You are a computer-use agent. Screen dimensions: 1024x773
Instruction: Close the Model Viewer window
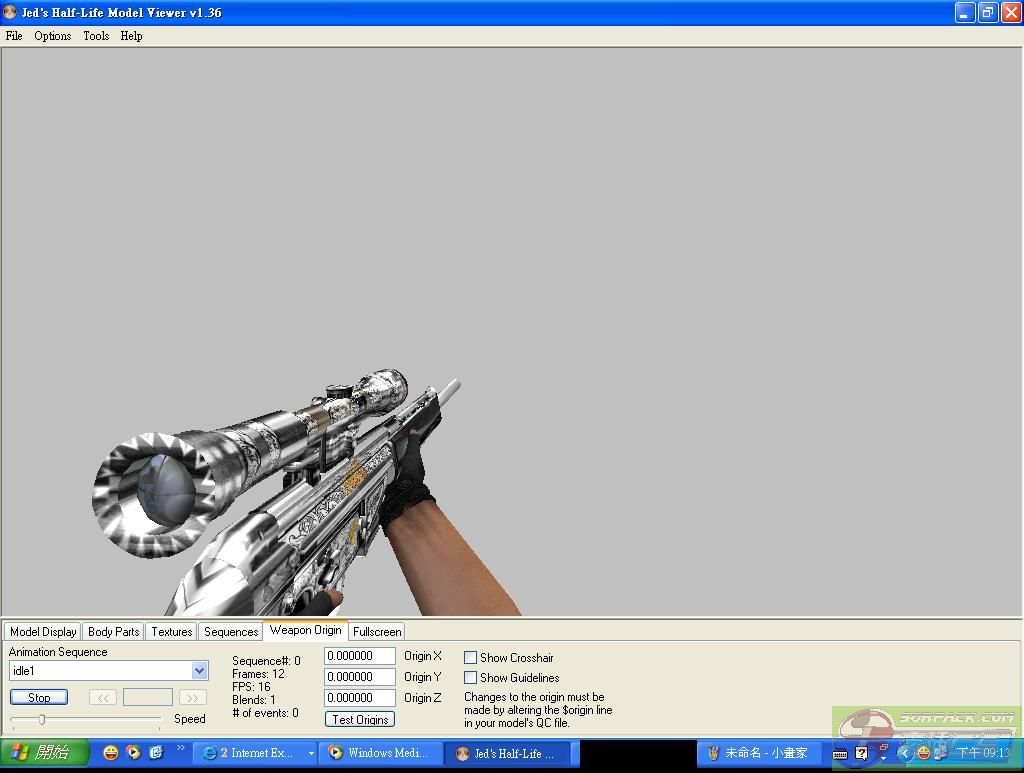[1011, 12]
